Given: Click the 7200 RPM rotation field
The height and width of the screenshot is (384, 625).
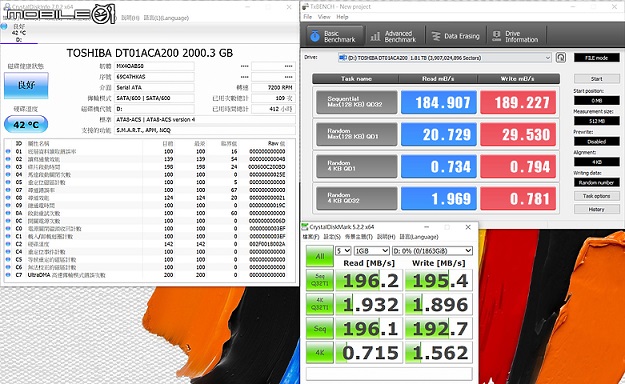Looking at the screenshot, I should (x=273, y=87).
